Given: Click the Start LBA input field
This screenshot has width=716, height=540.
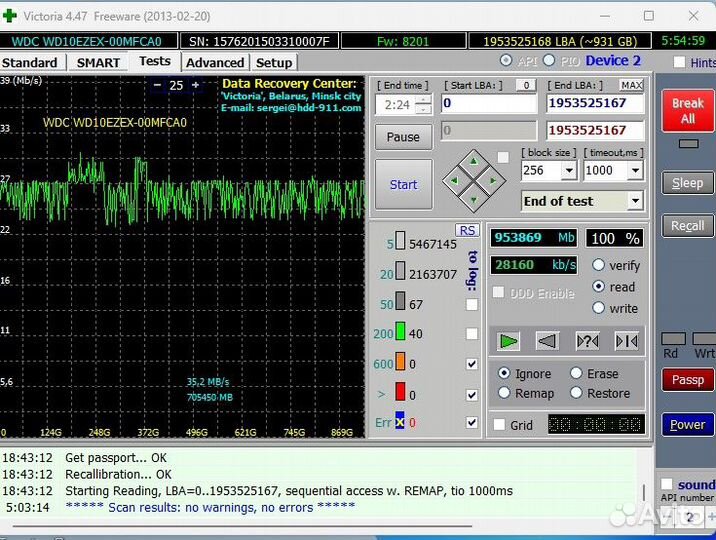Looking at the screenshot, I should (x=488, y=103).
